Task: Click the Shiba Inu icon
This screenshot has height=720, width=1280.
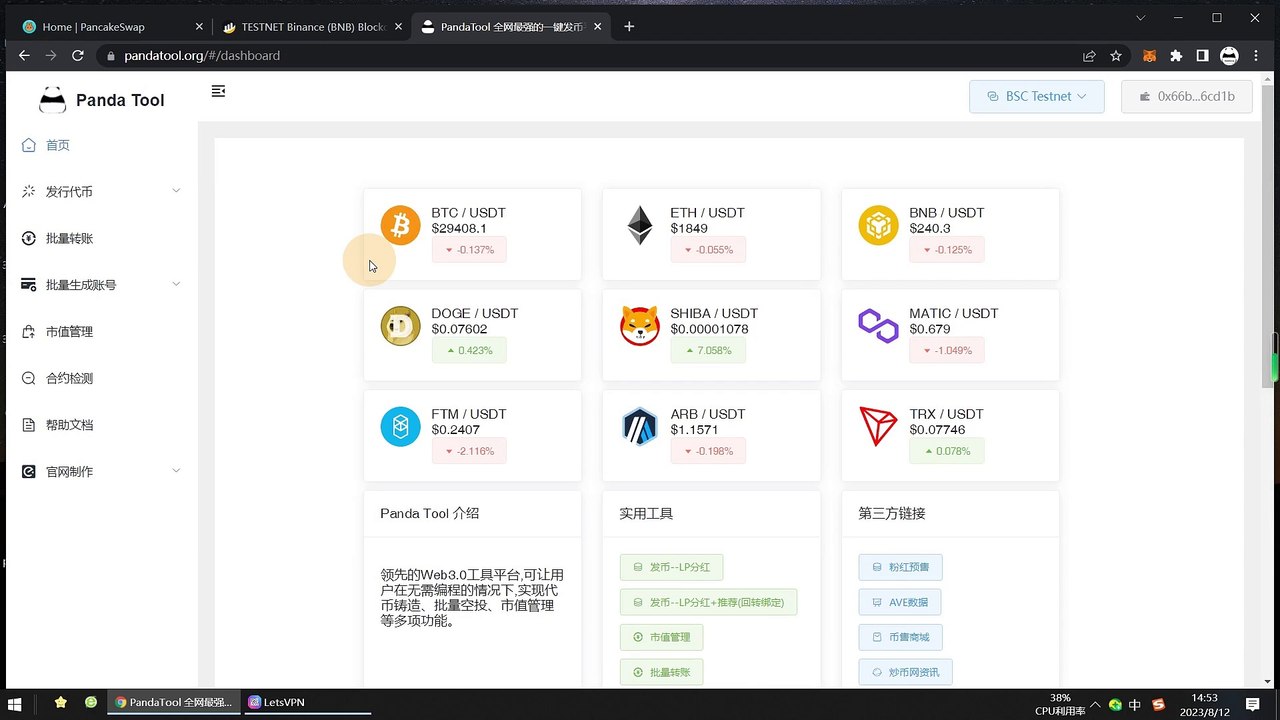Action: 640,326
